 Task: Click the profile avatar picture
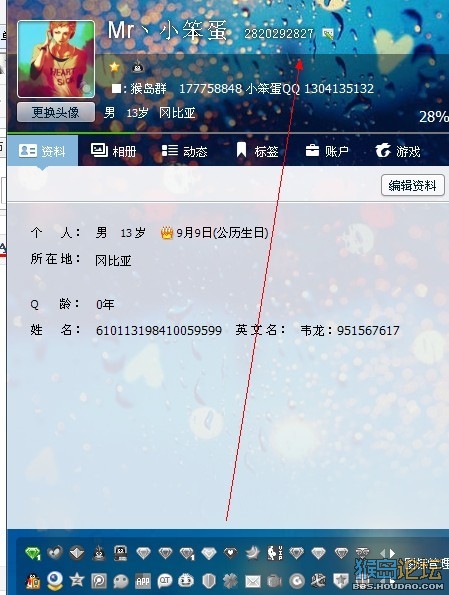[x=56, y=59]
